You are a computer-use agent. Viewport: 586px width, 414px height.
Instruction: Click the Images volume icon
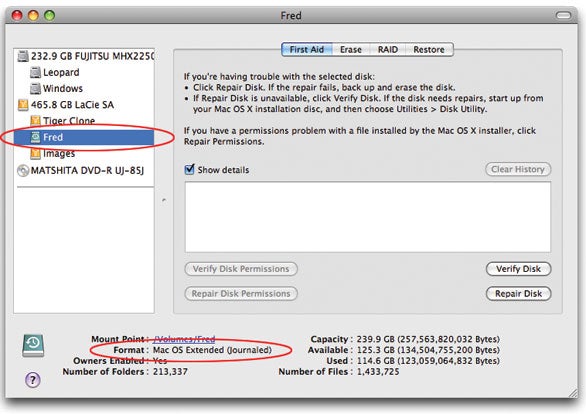pos(36,153)
